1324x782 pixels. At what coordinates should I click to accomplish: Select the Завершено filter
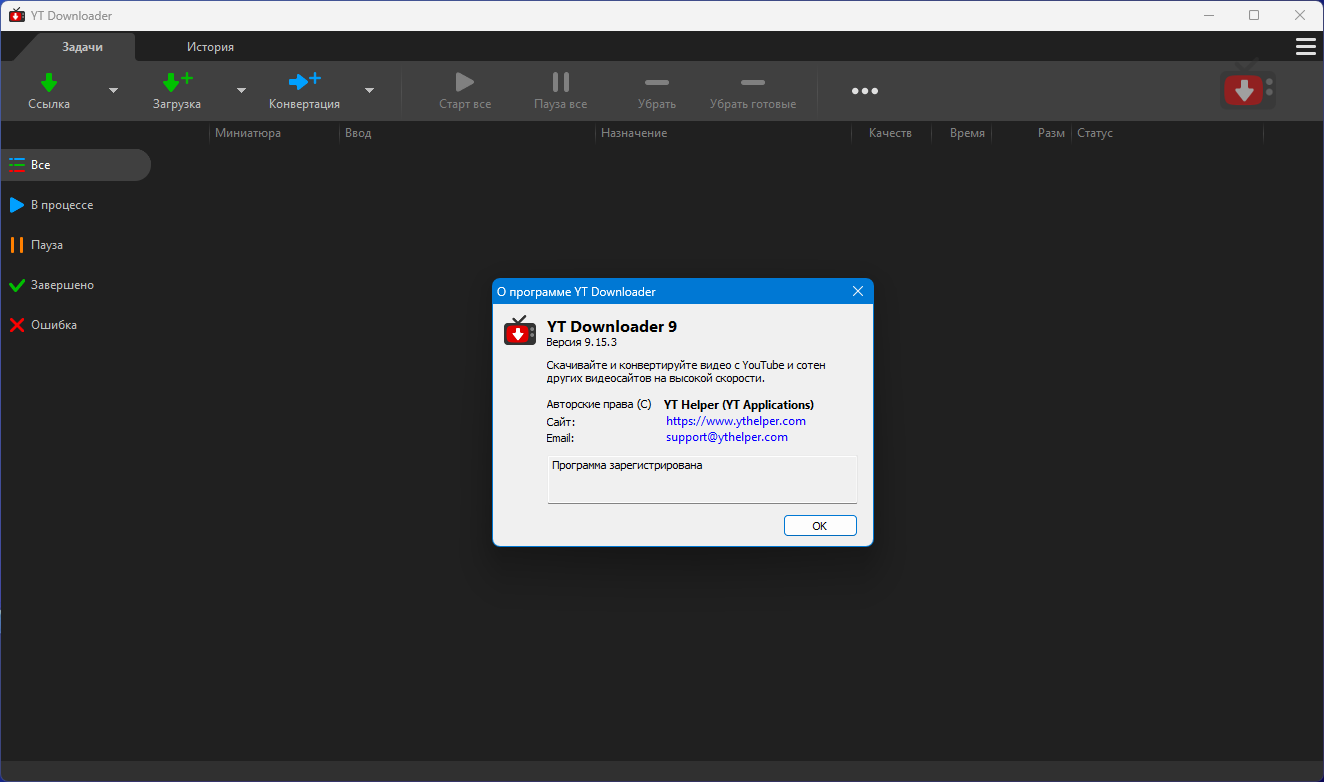(75, 285)
